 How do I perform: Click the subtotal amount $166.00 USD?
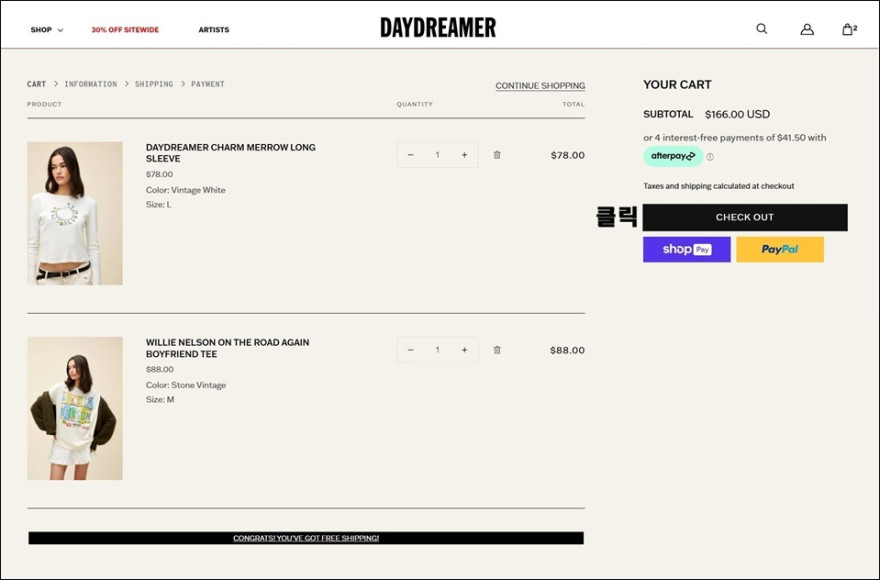tap(737, 115)
